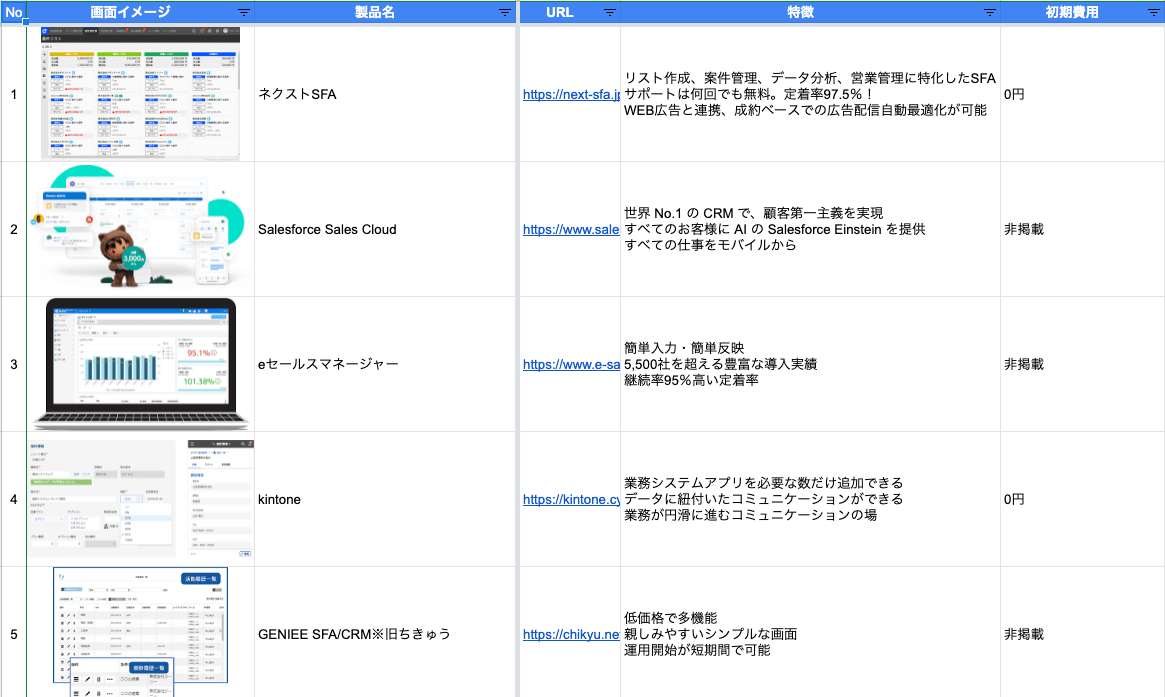Select the ネクストSFA screenshot thumbnail
1165x697 pixels.
point(140,93)
